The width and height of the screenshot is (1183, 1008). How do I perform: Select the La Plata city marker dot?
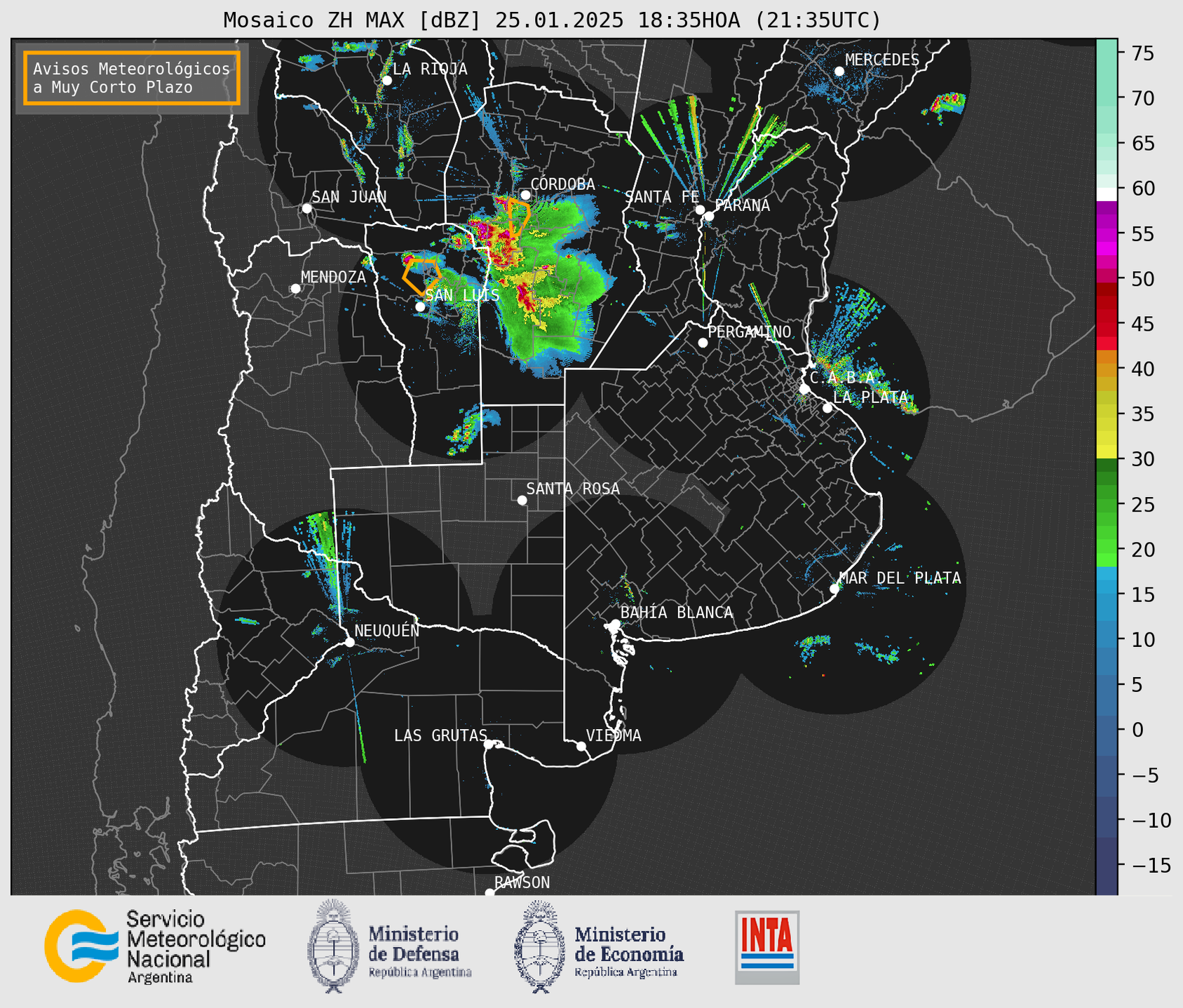tap(827, 408)
